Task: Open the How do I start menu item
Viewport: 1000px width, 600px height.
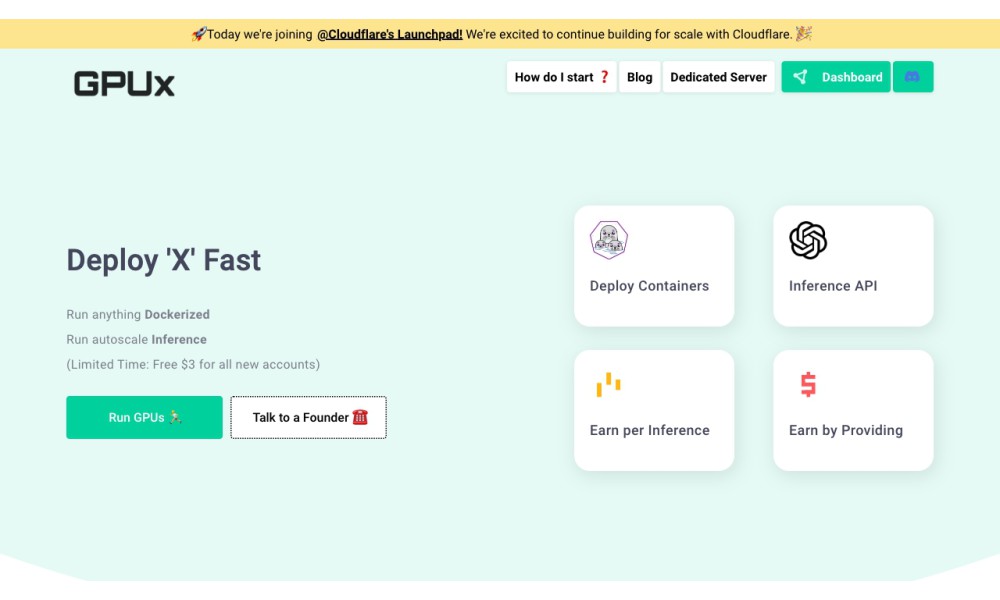Action: click(561, 77)
